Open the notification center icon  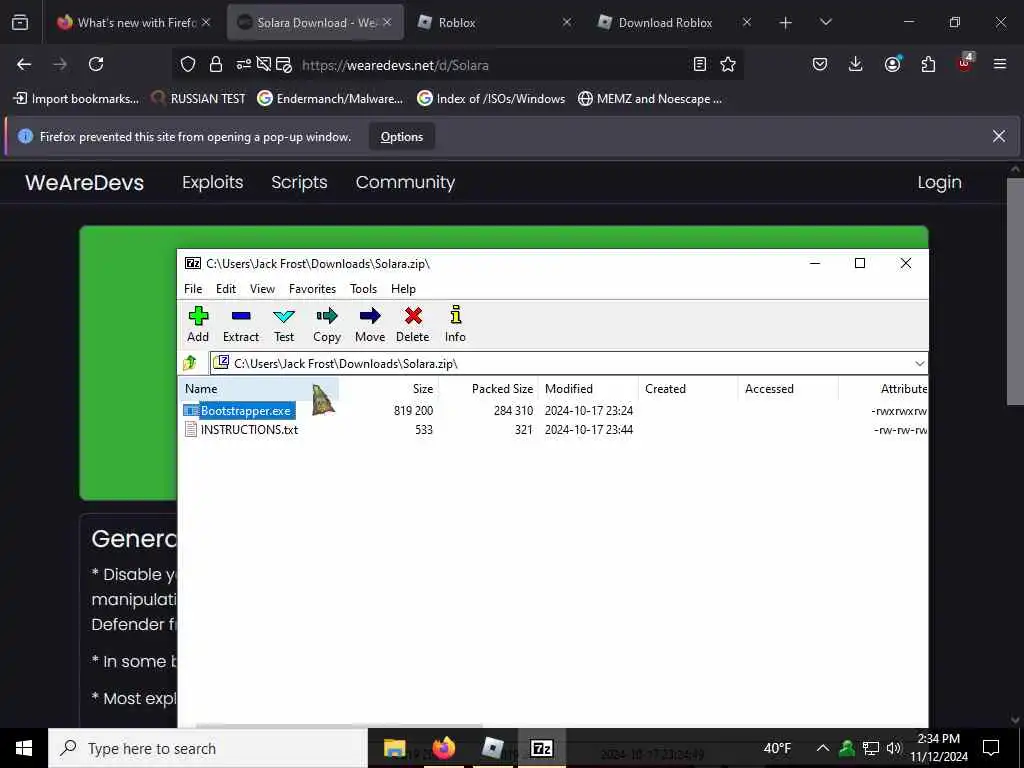click(x=991, y=748)
